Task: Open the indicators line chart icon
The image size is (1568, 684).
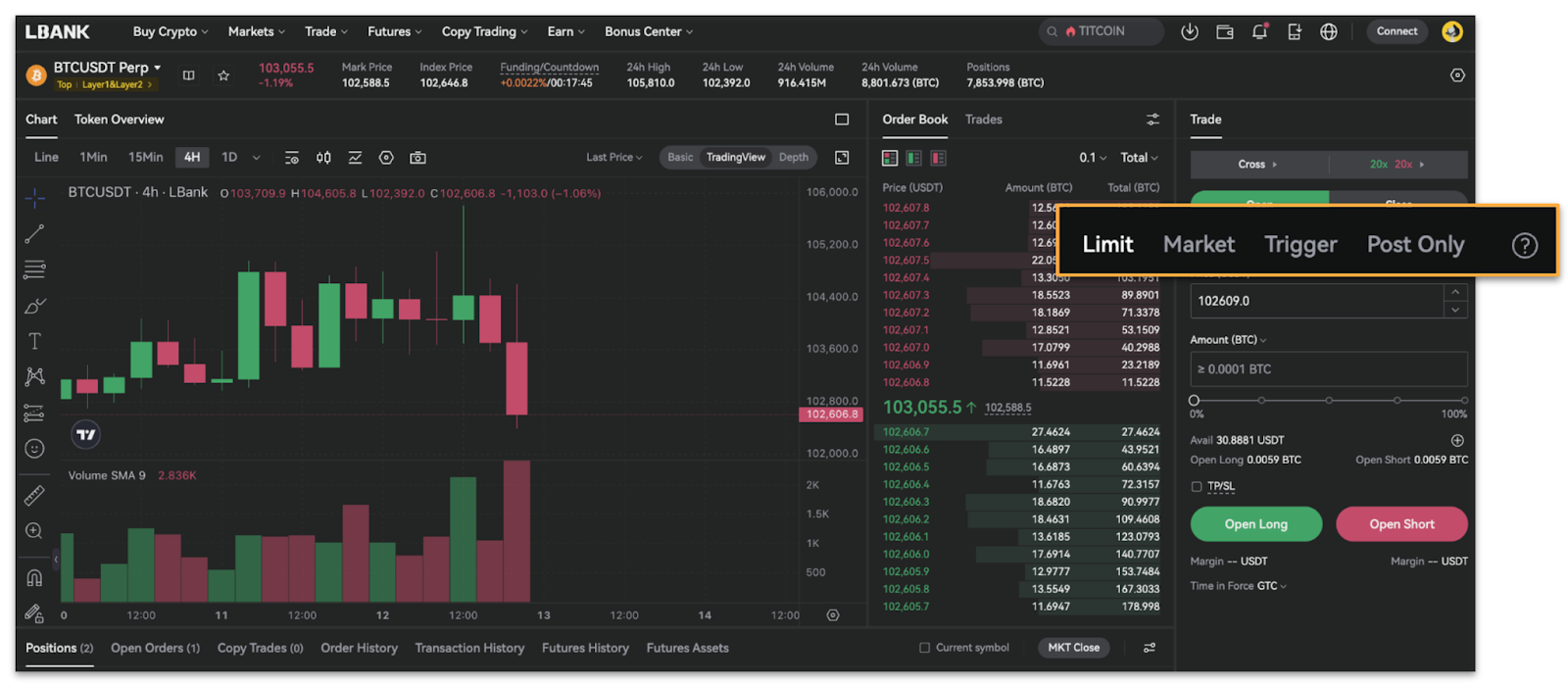Action: pos(355,158)
